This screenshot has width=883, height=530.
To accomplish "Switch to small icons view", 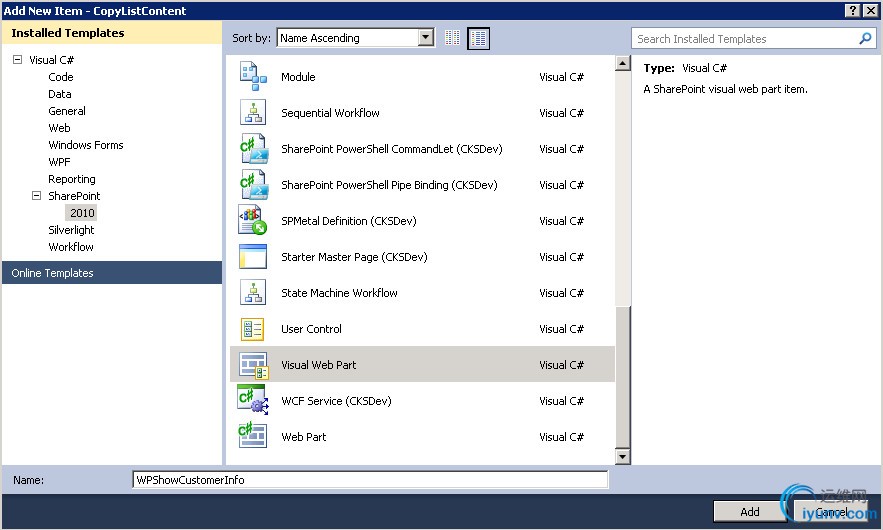I will 452,38.
